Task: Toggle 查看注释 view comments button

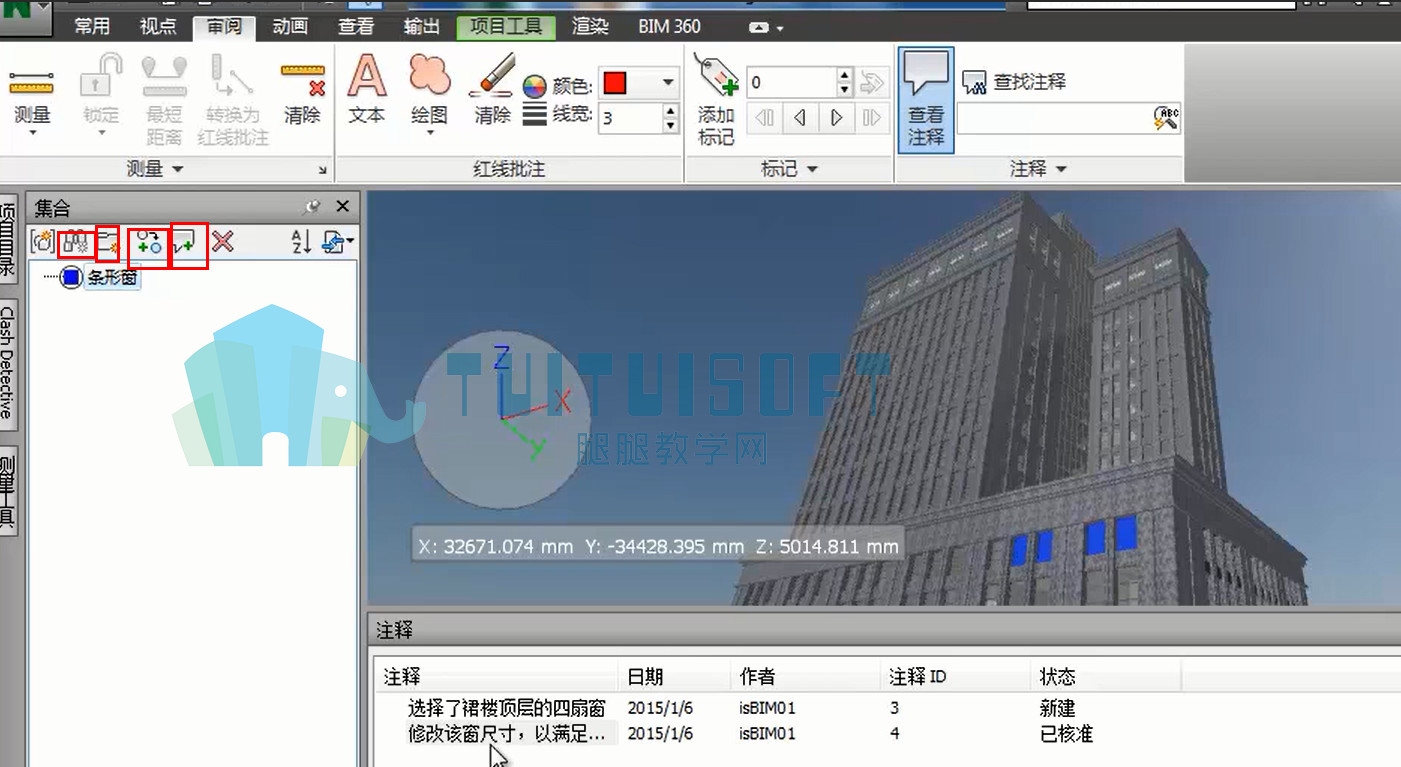Action: coord(926,100)
